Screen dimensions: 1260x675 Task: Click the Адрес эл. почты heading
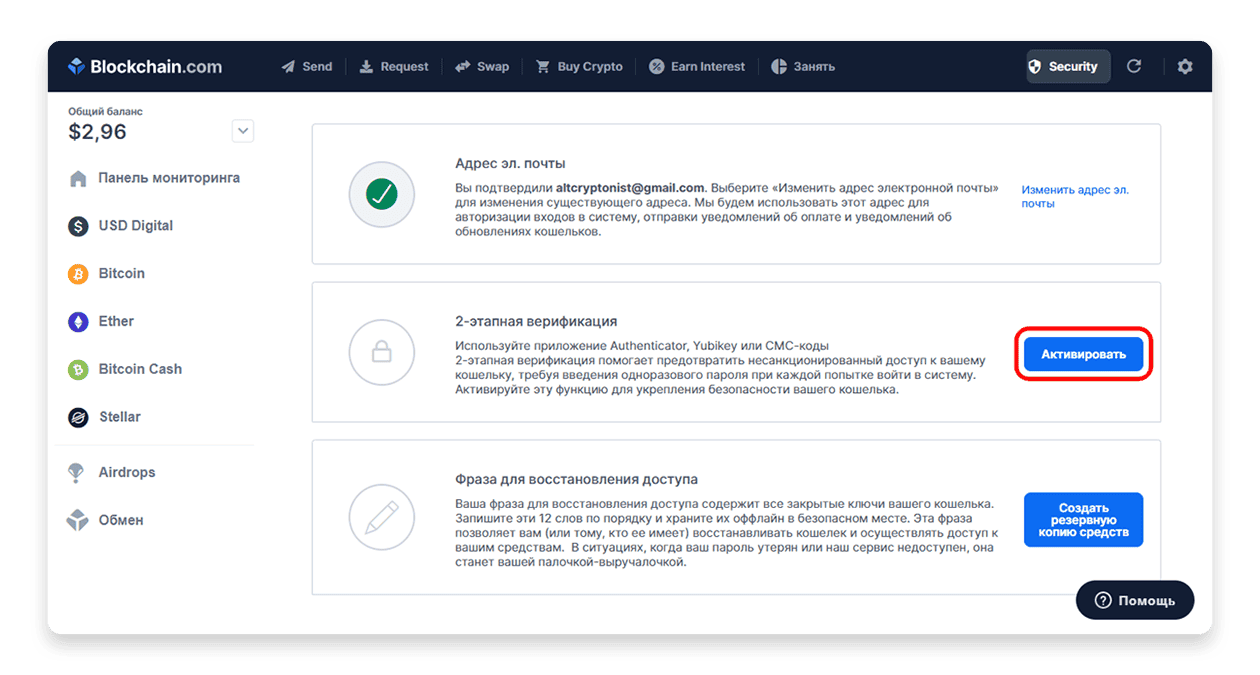click(x=510, y=164)
